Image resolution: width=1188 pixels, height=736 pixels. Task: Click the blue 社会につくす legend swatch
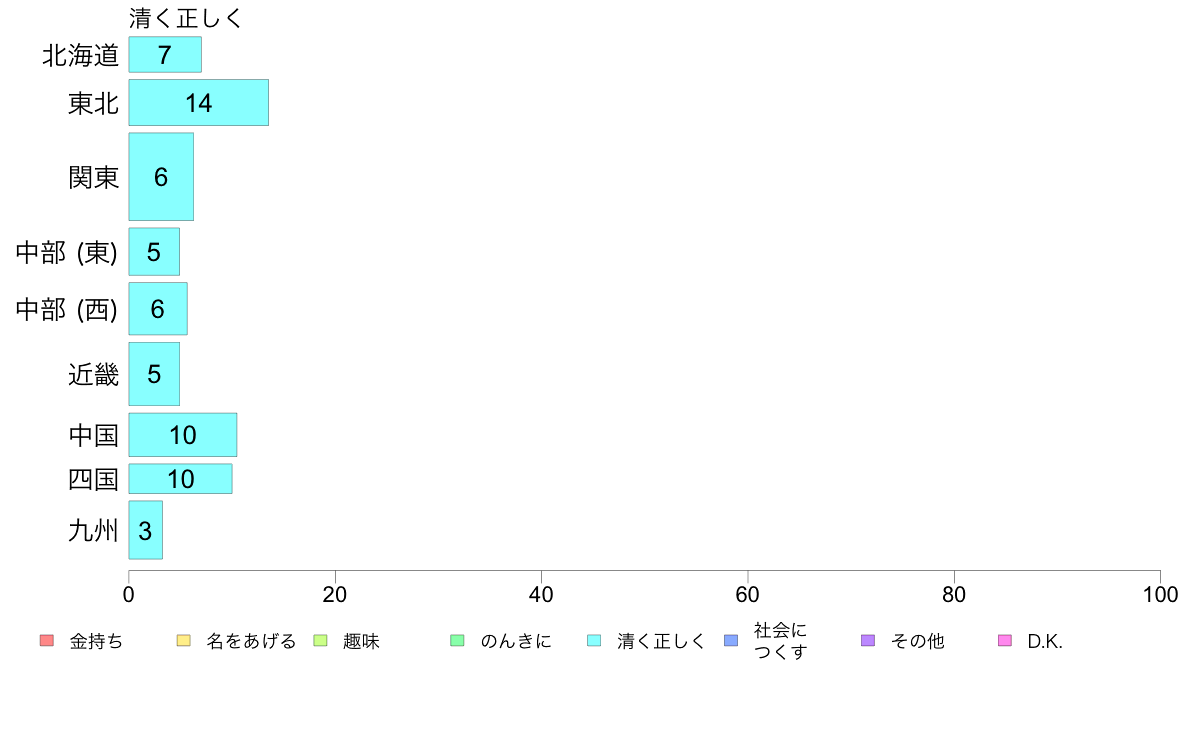731,640
